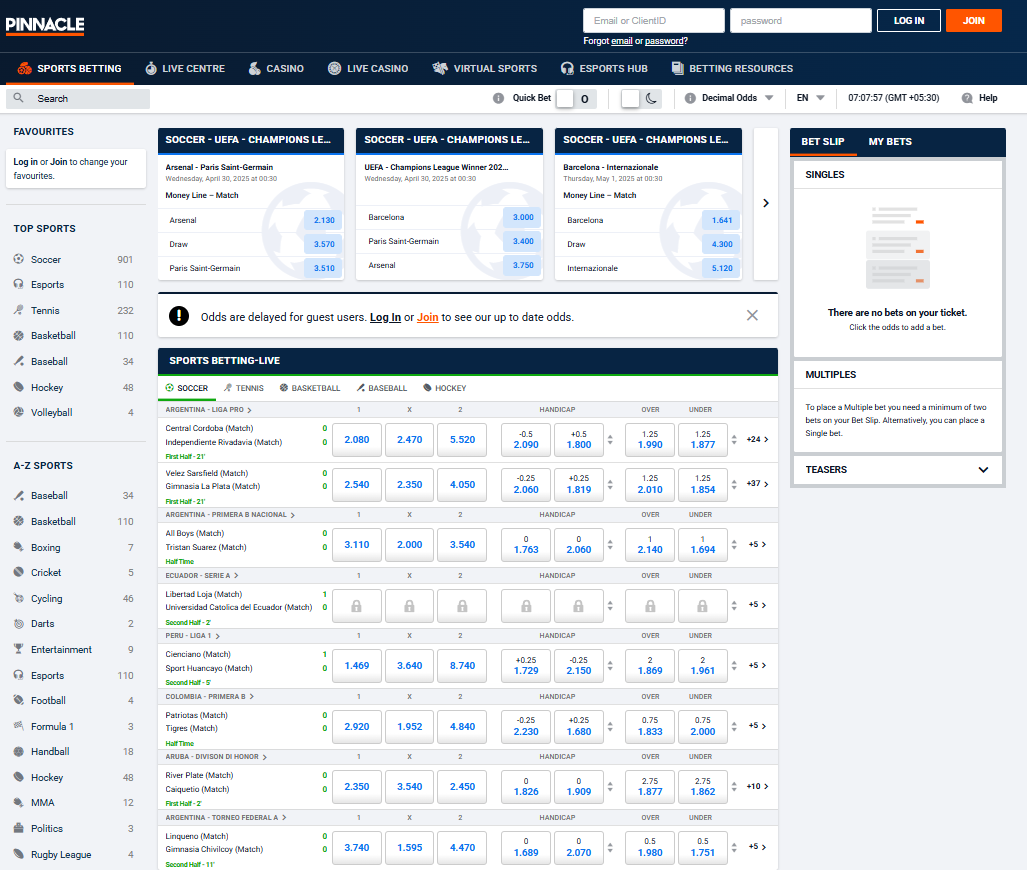The height and width of the screenshot is (870, 1027).
Task: Select the Hockey live tab
Action: [445, 388]
